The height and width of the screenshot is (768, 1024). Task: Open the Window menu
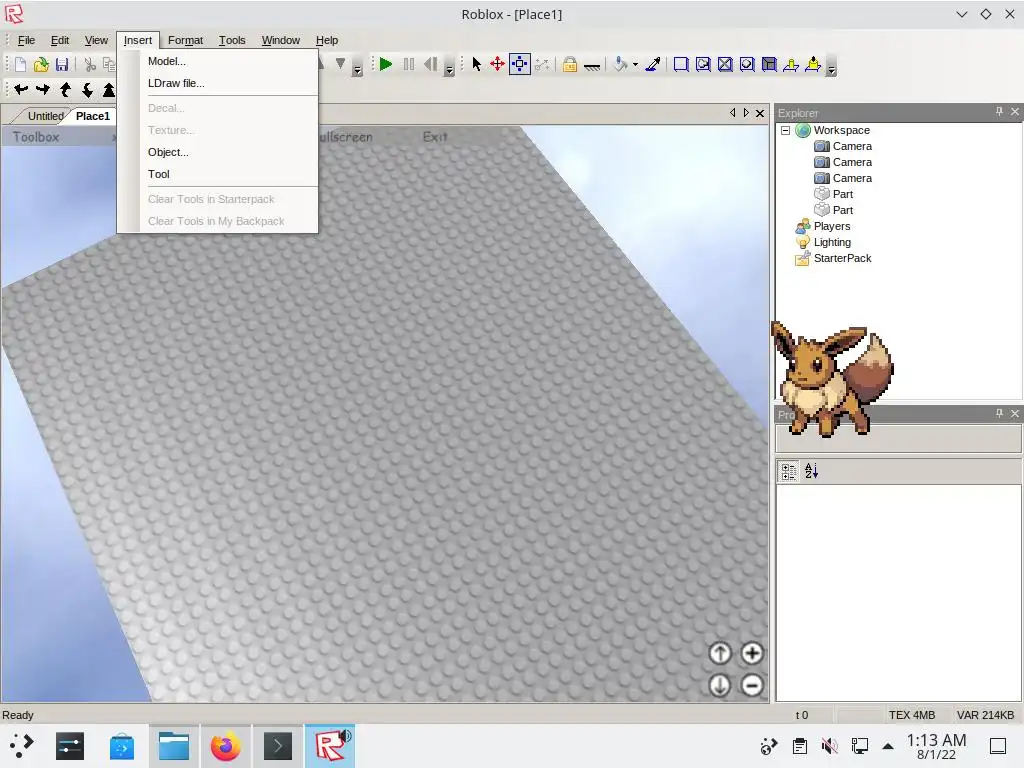281,40
